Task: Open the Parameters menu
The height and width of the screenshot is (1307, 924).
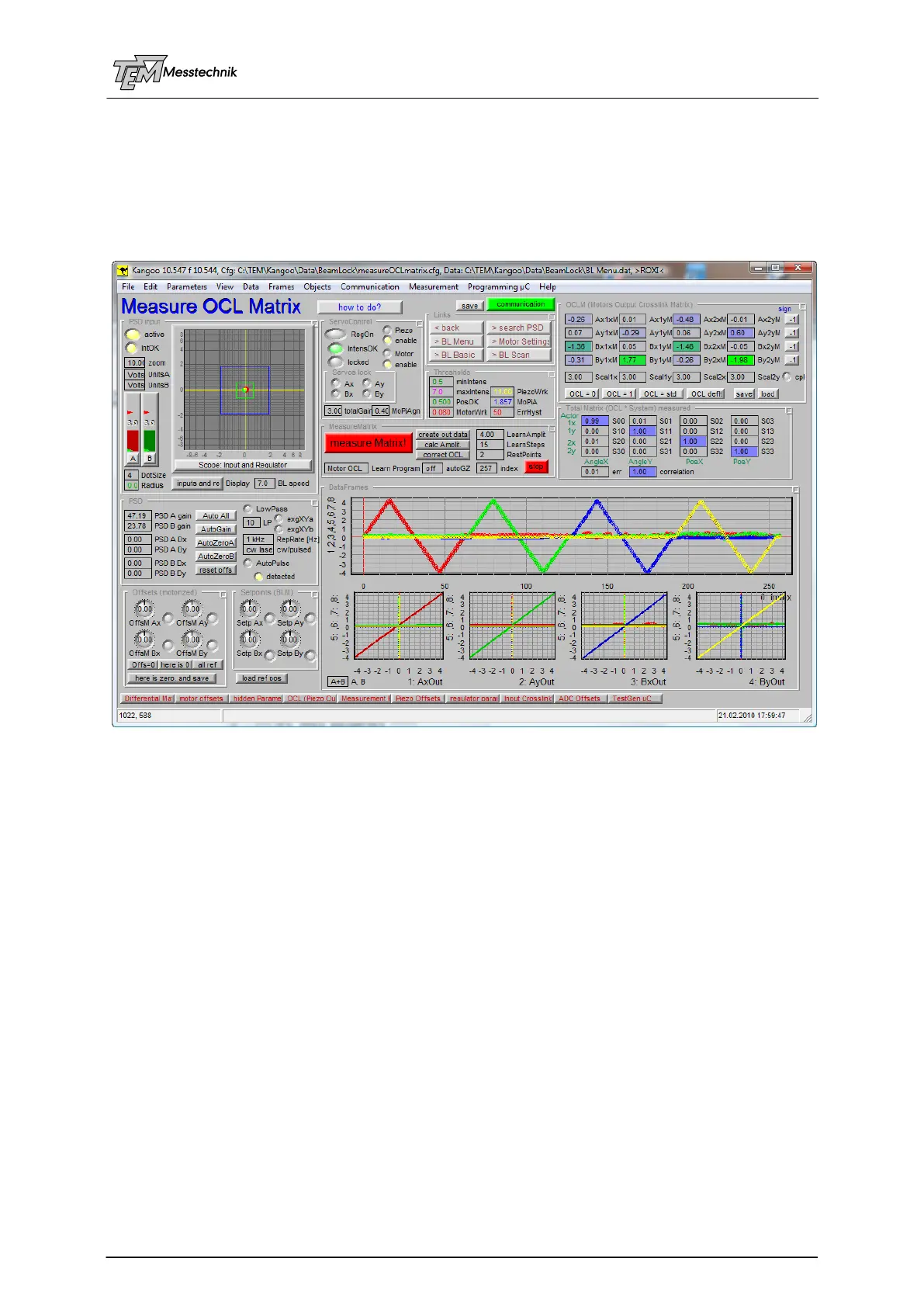Action: pos(187,286)
